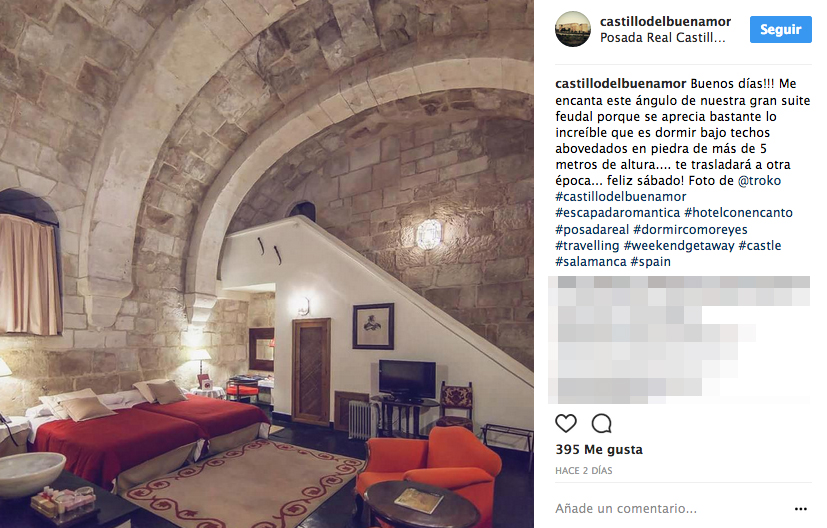Click the castle suite photo

coord(267,264)
